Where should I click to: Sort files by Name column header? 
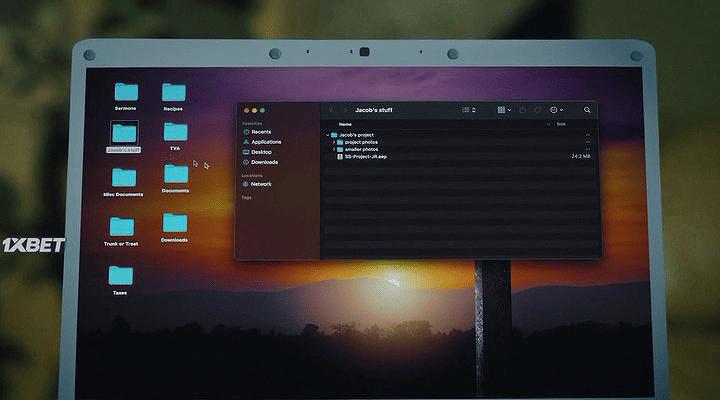345,124
